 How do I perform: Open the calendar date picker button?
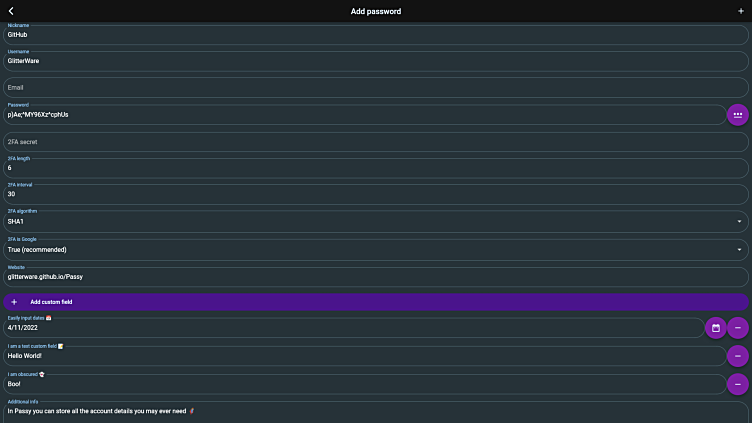[716, 327]
